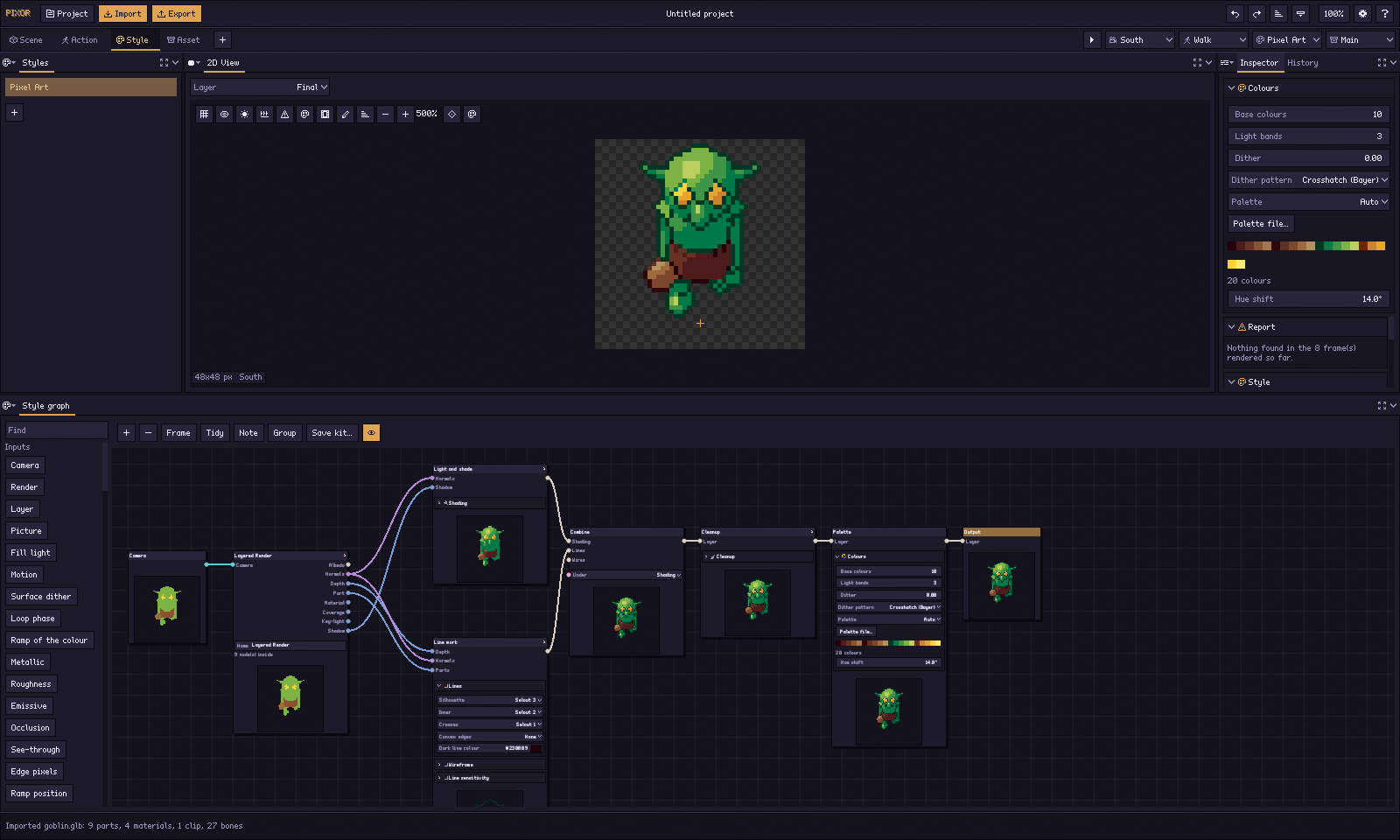
Task: Click the warning triangle icon in the 2D View toolbar
Action: (x=284, y=114)
